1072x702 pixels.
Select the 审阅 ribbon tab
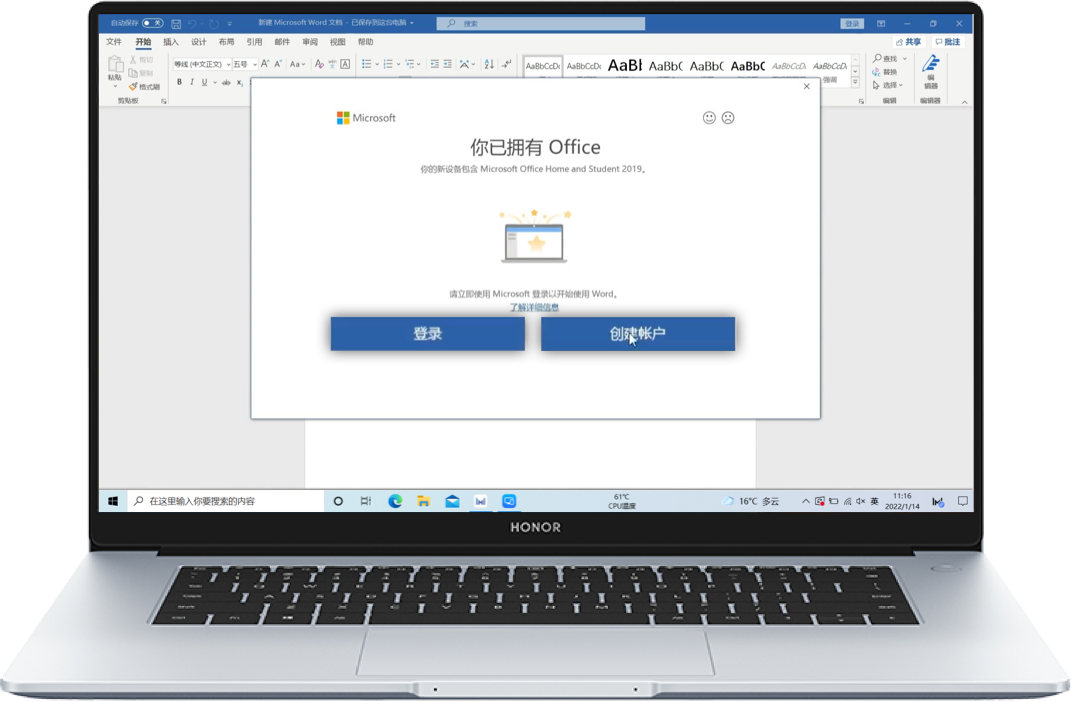(310, 42)
